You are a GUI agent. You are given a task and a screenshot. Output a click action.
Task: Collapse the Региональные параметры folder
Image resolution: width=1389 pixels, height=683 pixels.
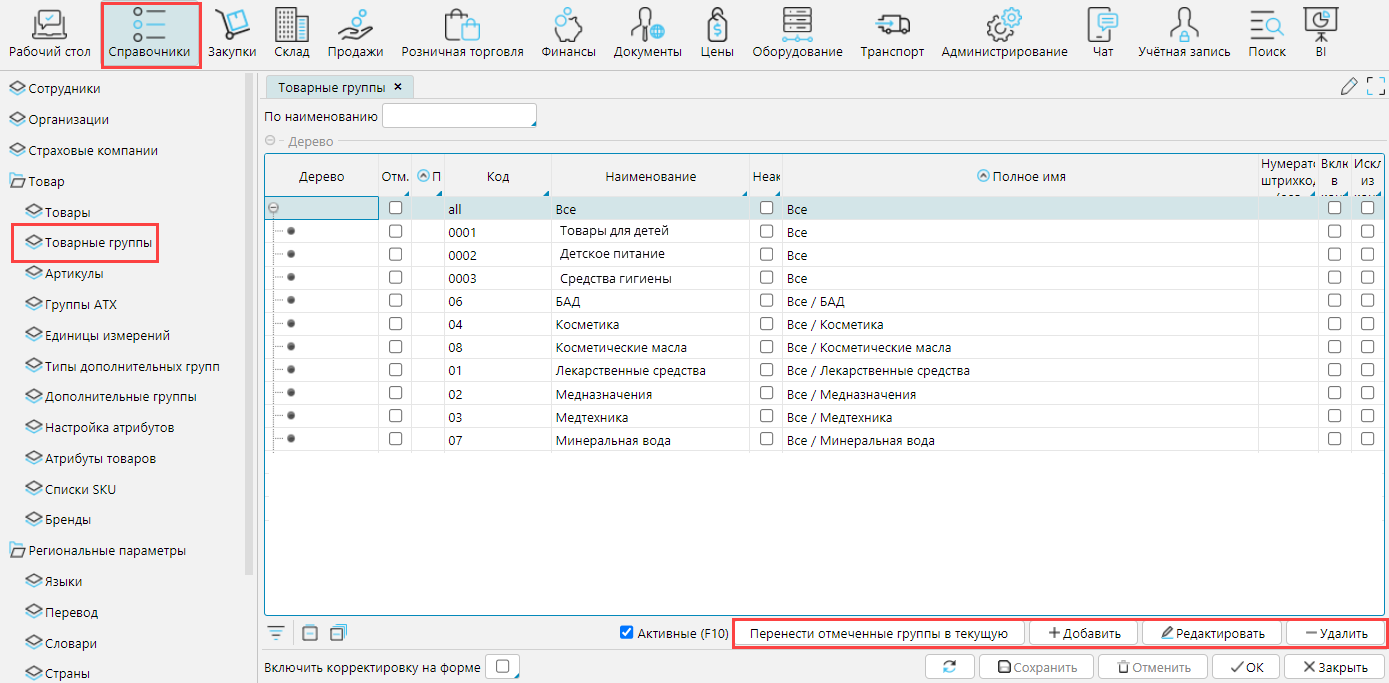click(x=17, y=551)
